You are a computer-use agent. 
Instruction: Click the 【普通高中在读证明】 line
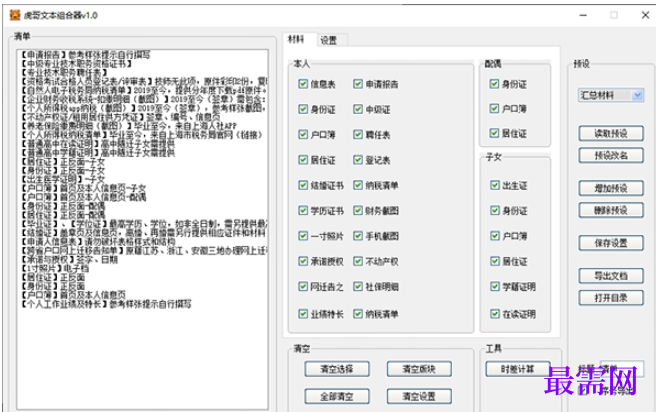pos(98,143)
